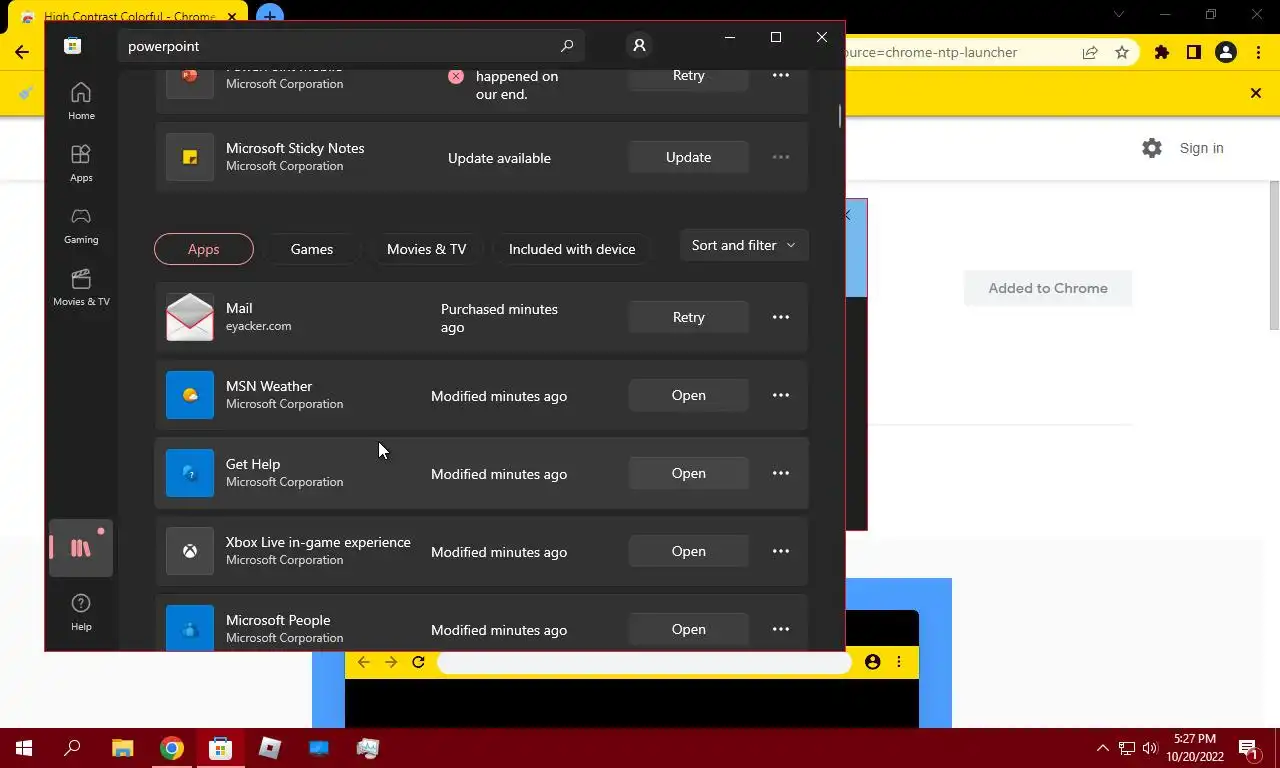Select the Apps filter tab
Viewport: 1280px width, 768px height.
pos(204,249)
